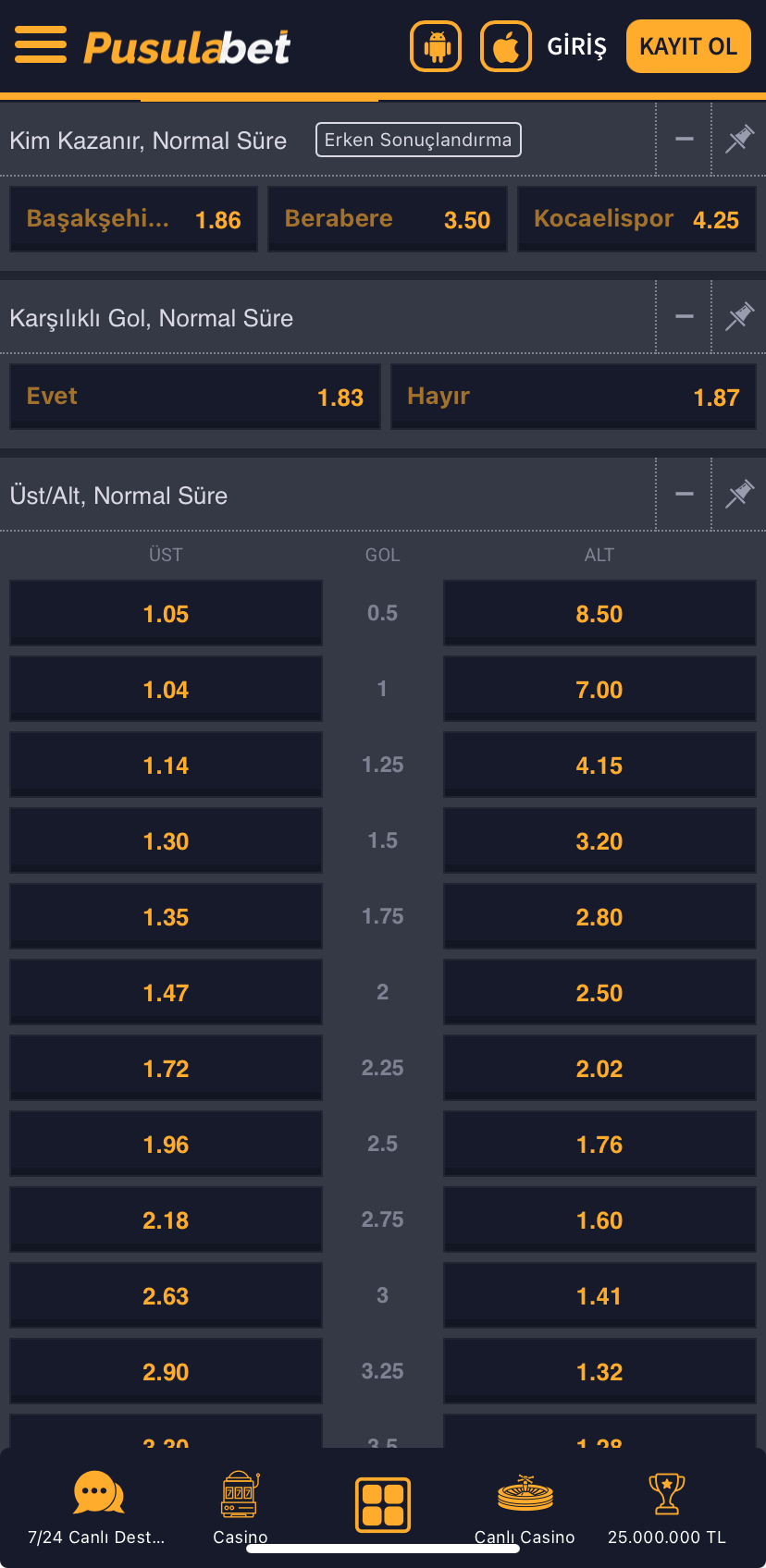Pick Evet odds 1.83
This screenshot has width=766, height=1568.
tap(195, 397)
